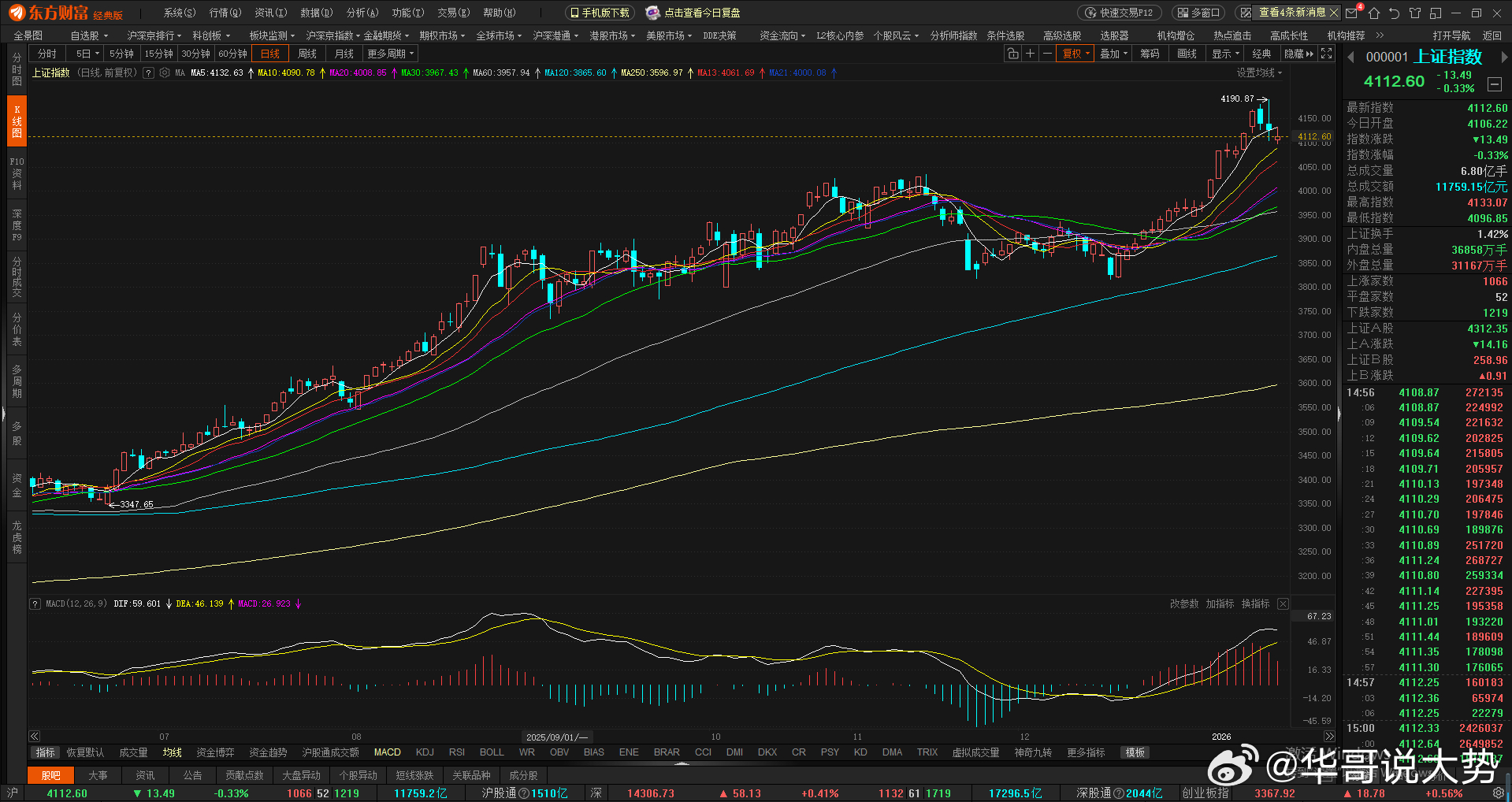Open the 显示 display dropdown
The height and width of the screenshot is (802, 1512).
click(x=1226, y=54)
